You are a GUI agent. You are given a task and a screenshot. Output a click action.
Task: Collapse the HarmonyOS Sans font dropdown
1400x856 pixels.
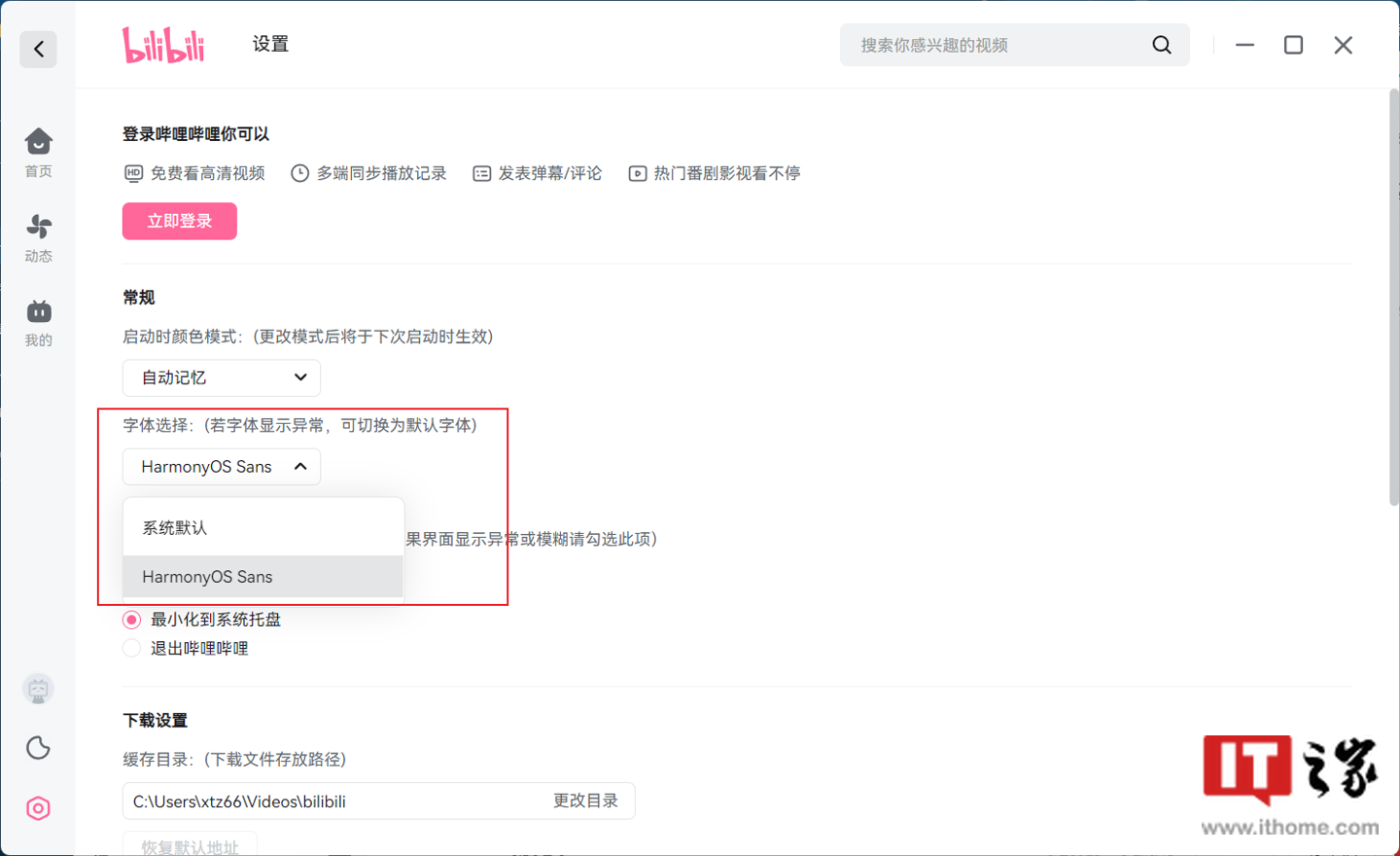click(222, 467)
